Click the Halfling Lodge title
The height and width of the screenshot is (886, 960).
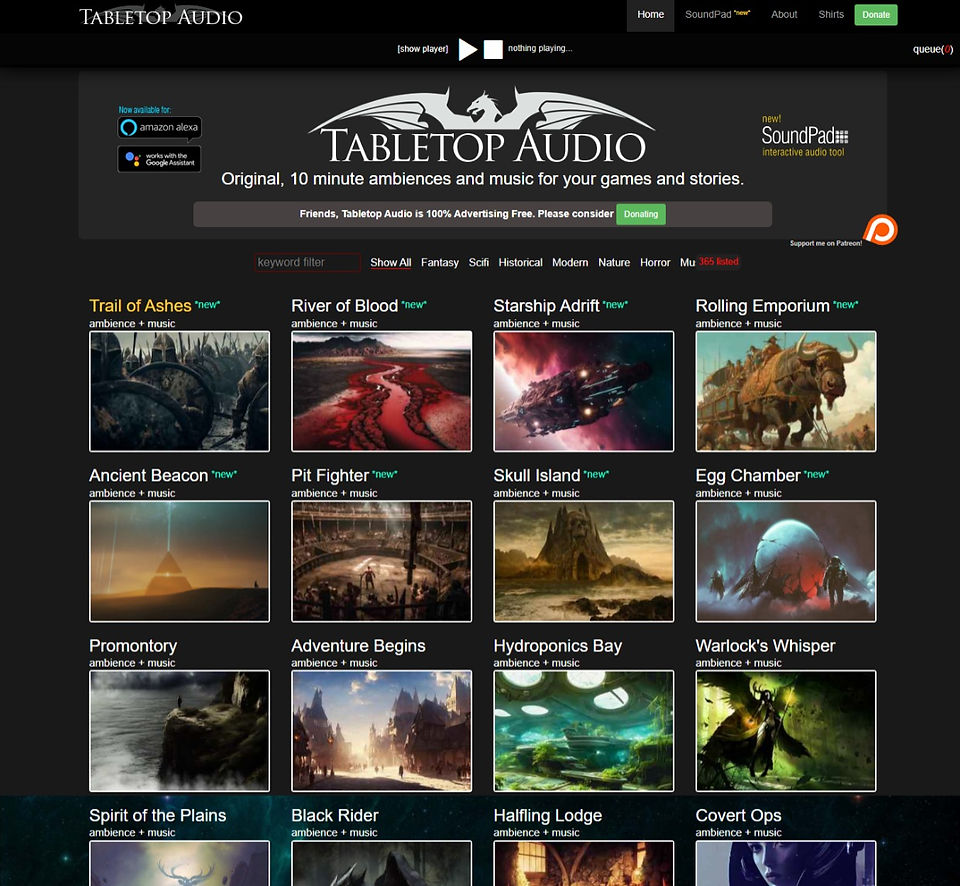548,816
